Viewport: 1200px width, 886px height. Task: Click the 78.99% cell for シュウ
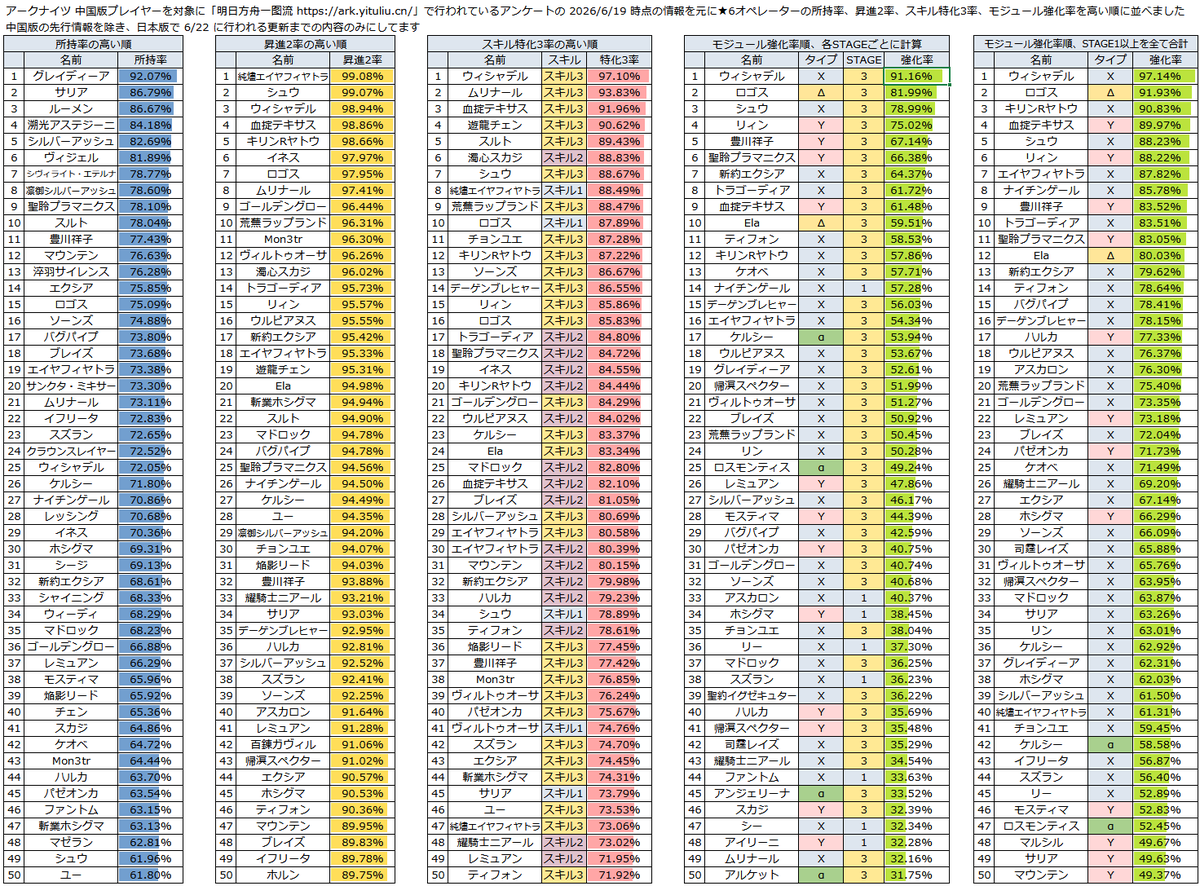(915, 108)
